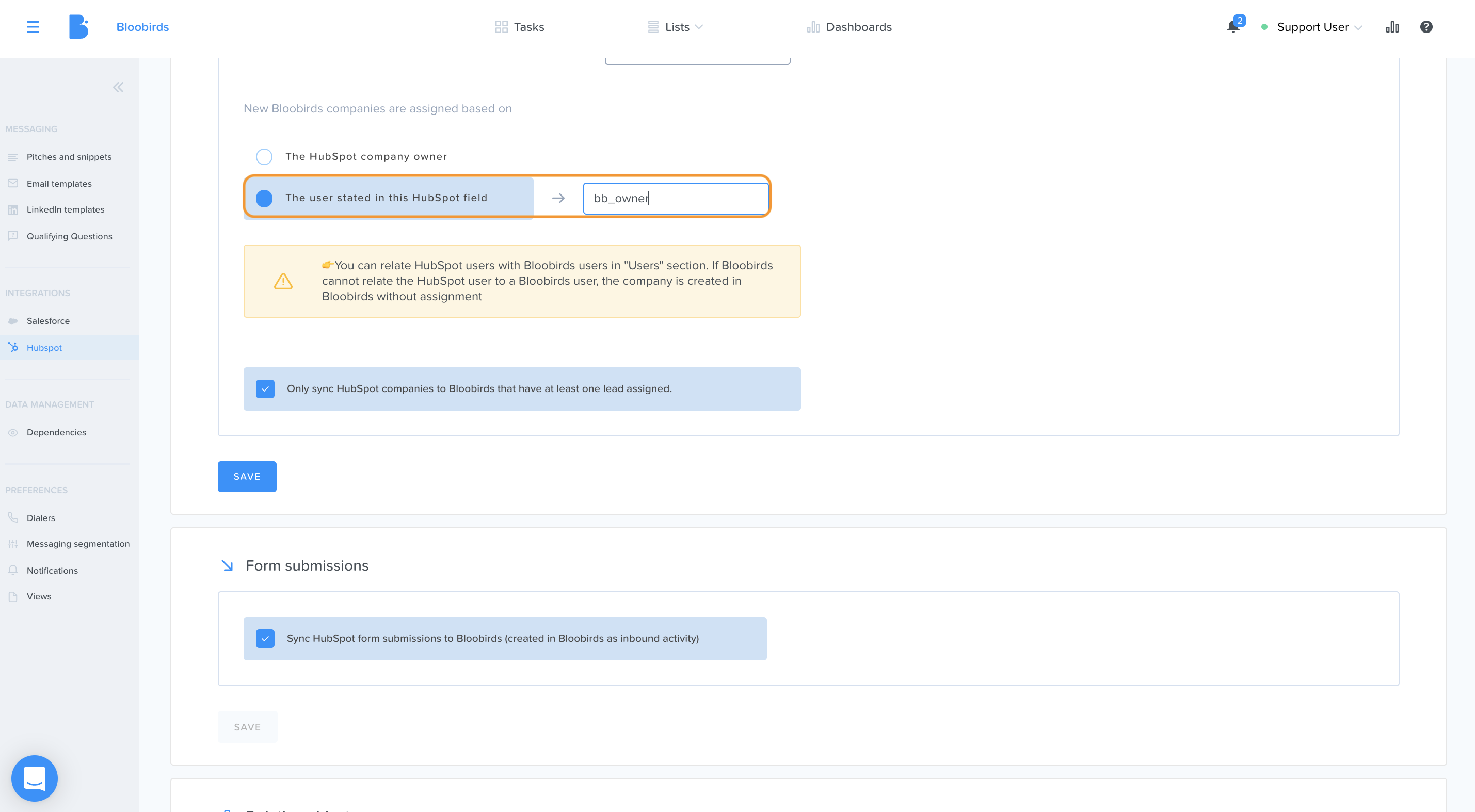Open Pitches and snippets page
Image resolution: width=1475 pixels, height=812 pixels.
pyautogui.click(x=69, y=157)
